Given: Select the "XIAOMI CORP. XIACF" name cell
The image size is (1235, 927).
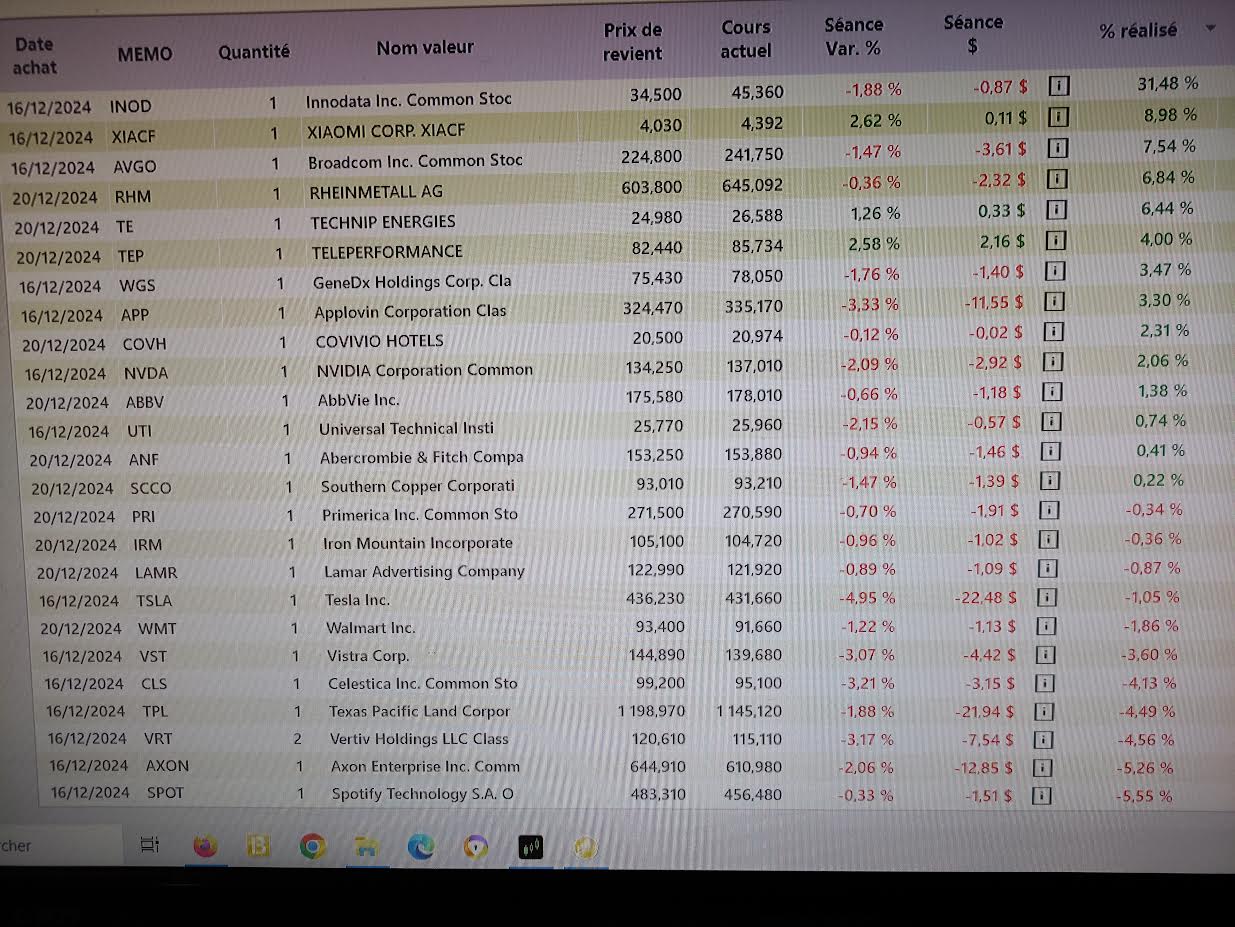Looking at the screenshot, I should coord(387,130).
